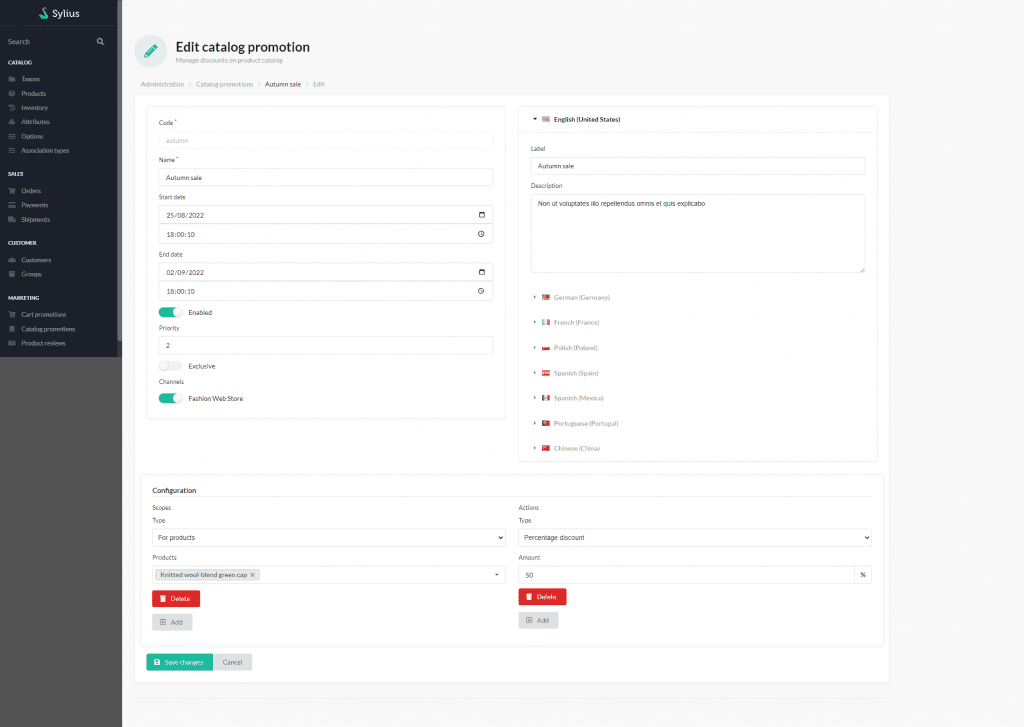Click the Customers users icon
This screenshot has height=727, width=1024.
point(12,260)
